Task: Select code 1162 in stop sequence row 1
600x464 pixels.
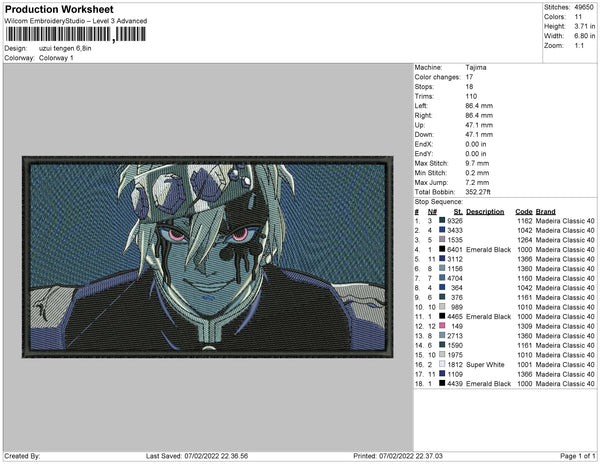Action: [x=525, y=221]
